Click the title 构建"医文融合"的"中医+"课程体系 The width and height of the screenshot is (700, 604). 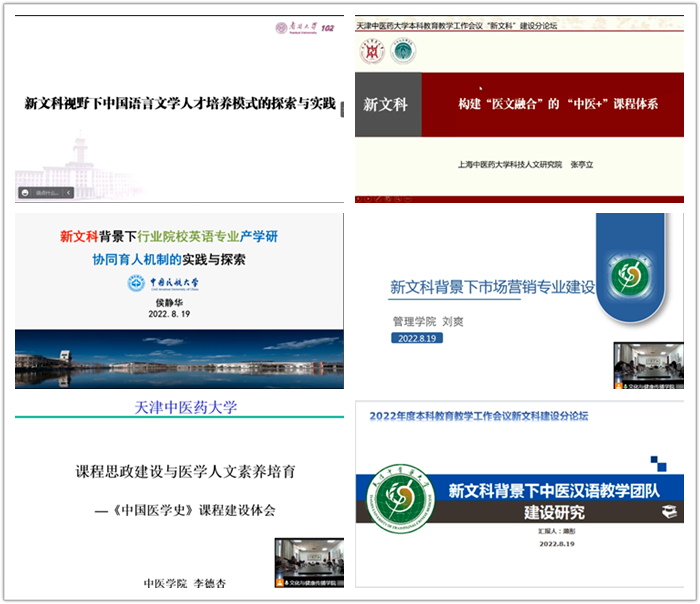click(x=557, y=105)
